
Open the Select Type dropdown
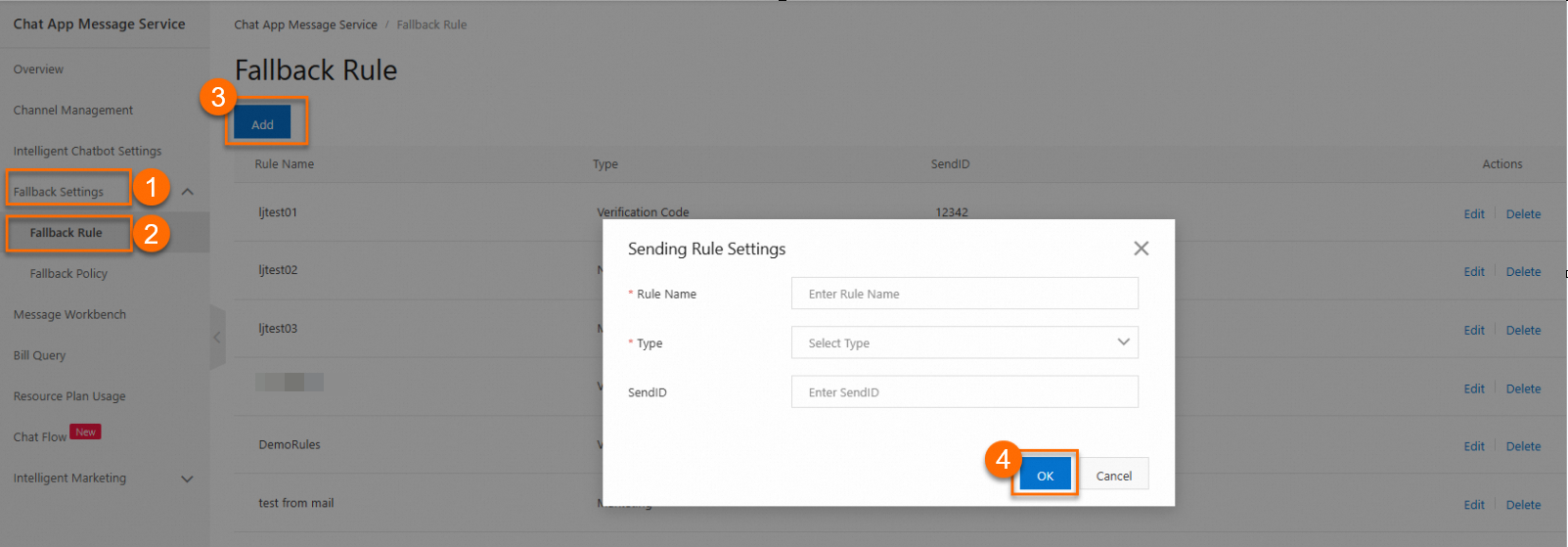coord(963,342)
